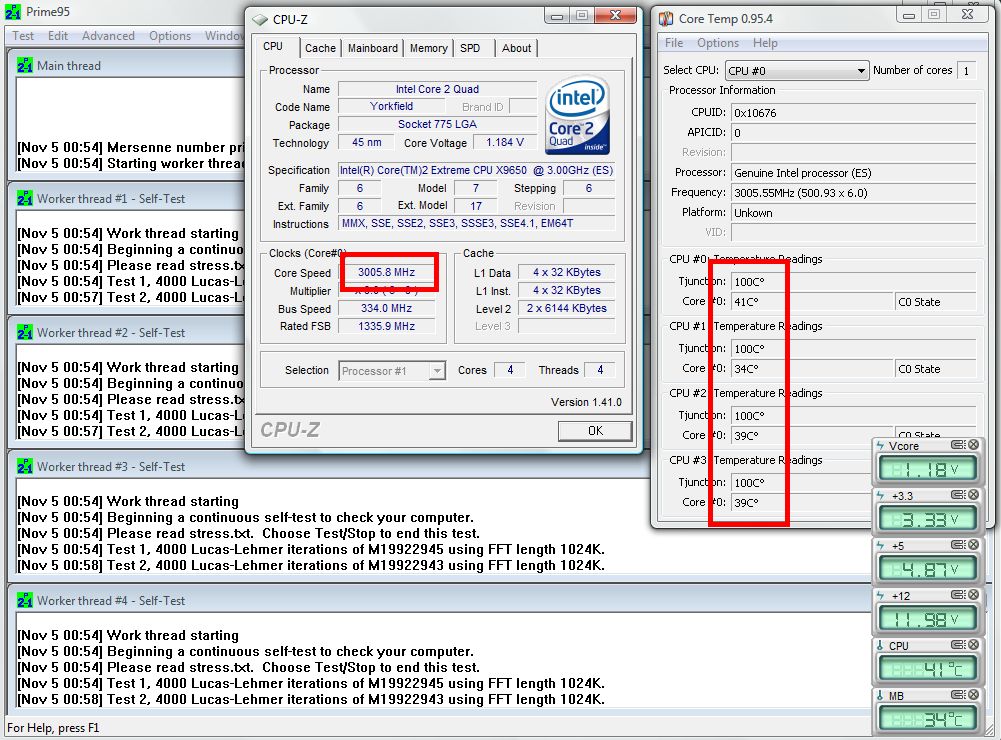Switch to the About tab in CPU-Z
1001x740 pixels.
516,48
